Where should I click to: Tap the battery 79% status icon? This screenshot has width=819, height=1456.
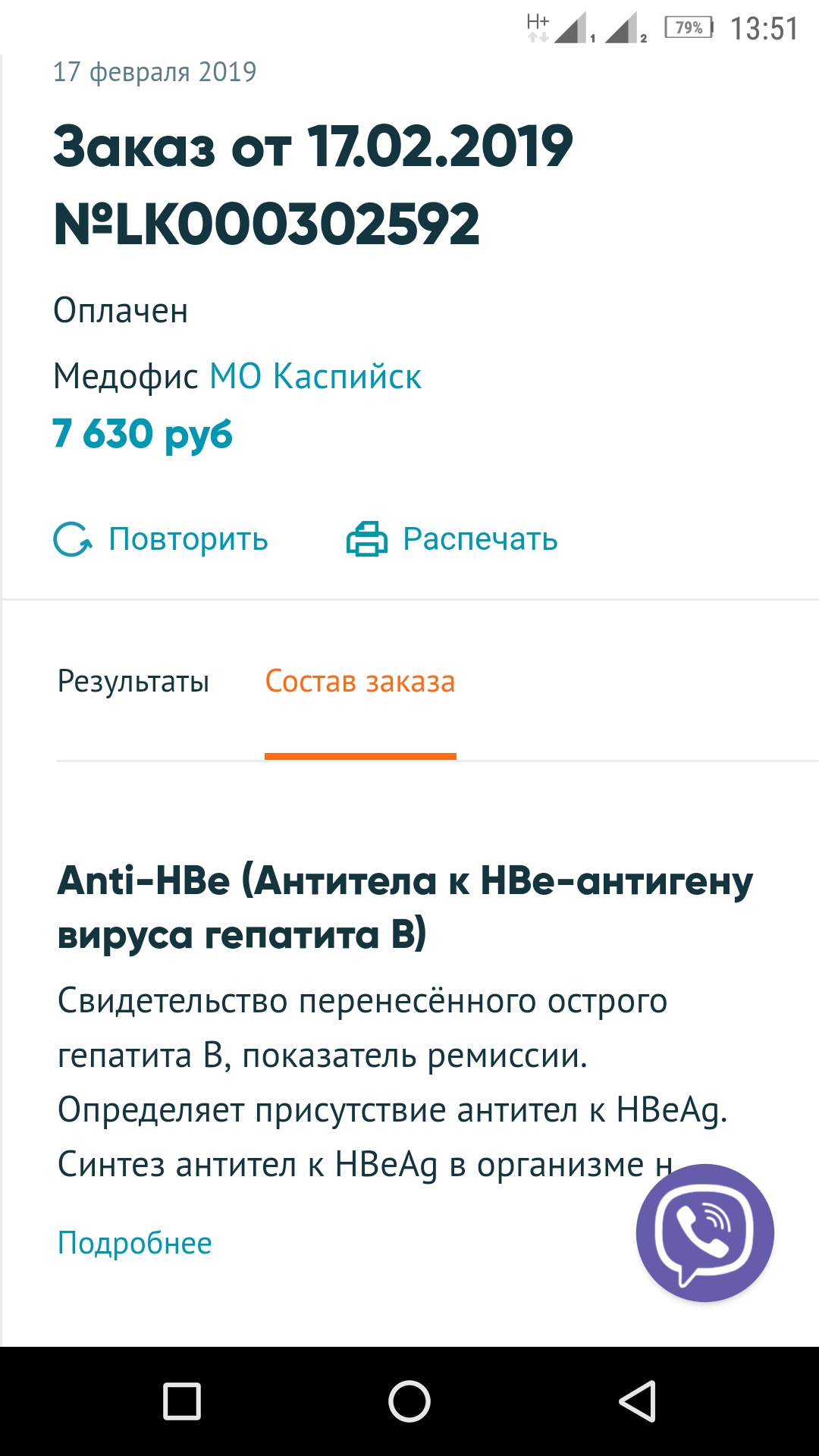pyautogui.click(x=689, y=28)
